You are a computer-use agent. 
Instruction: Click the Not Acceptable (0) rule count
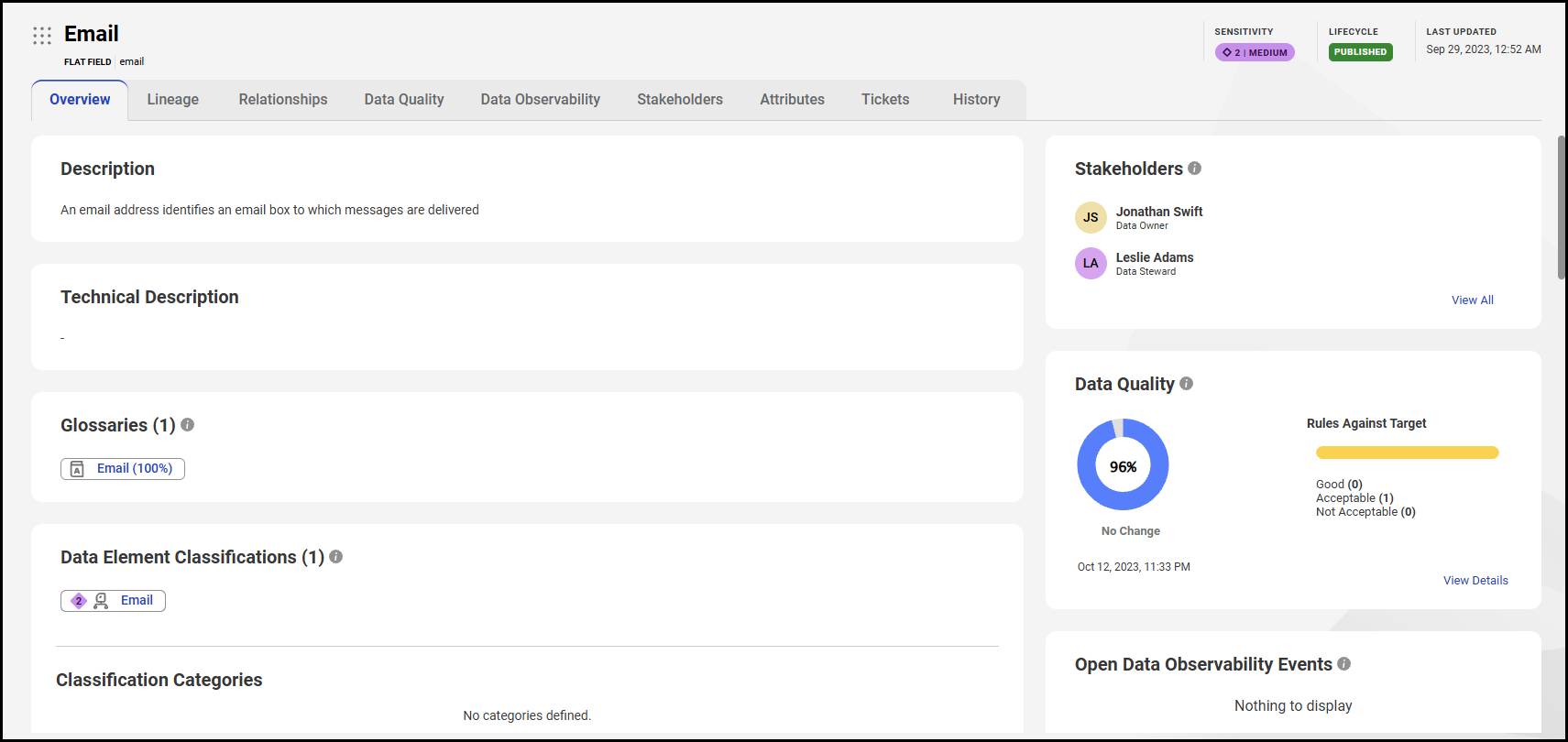click(1365, 512)
